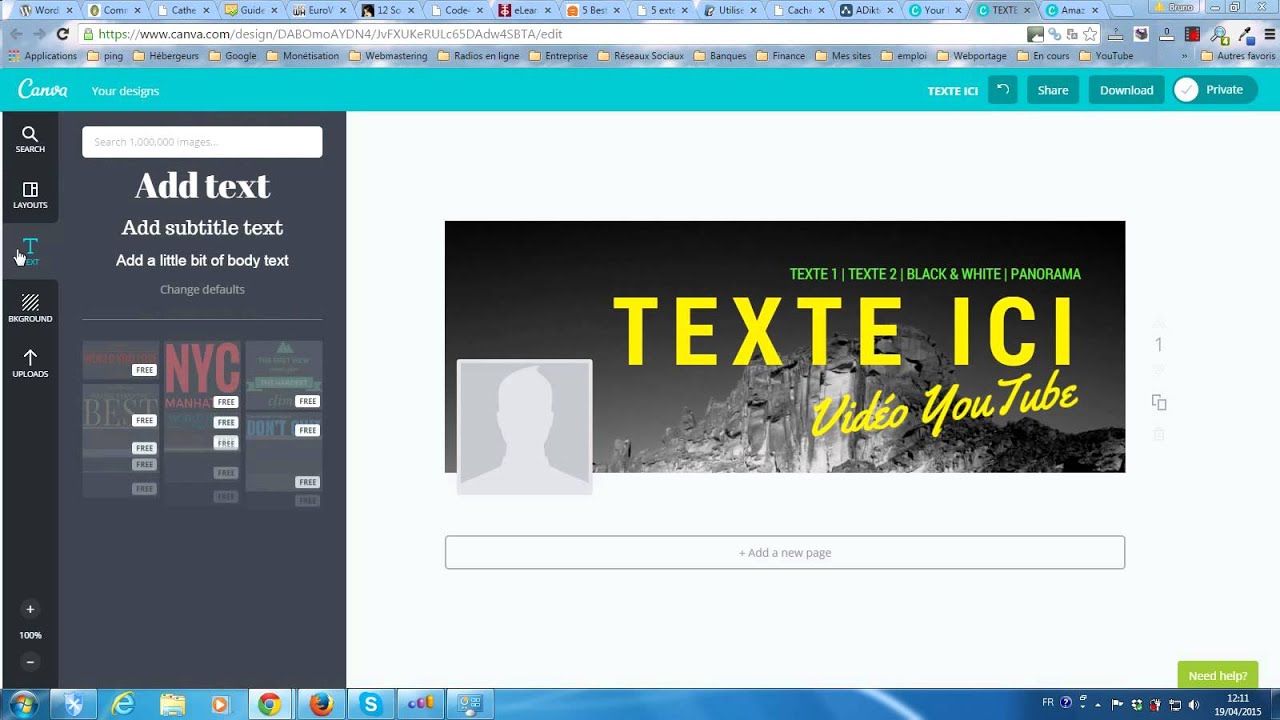Image resolution: width=1280 pixels, height=720 pixels.
Task: Show more bookmarks with chevron
Action: pos(1185,56)
